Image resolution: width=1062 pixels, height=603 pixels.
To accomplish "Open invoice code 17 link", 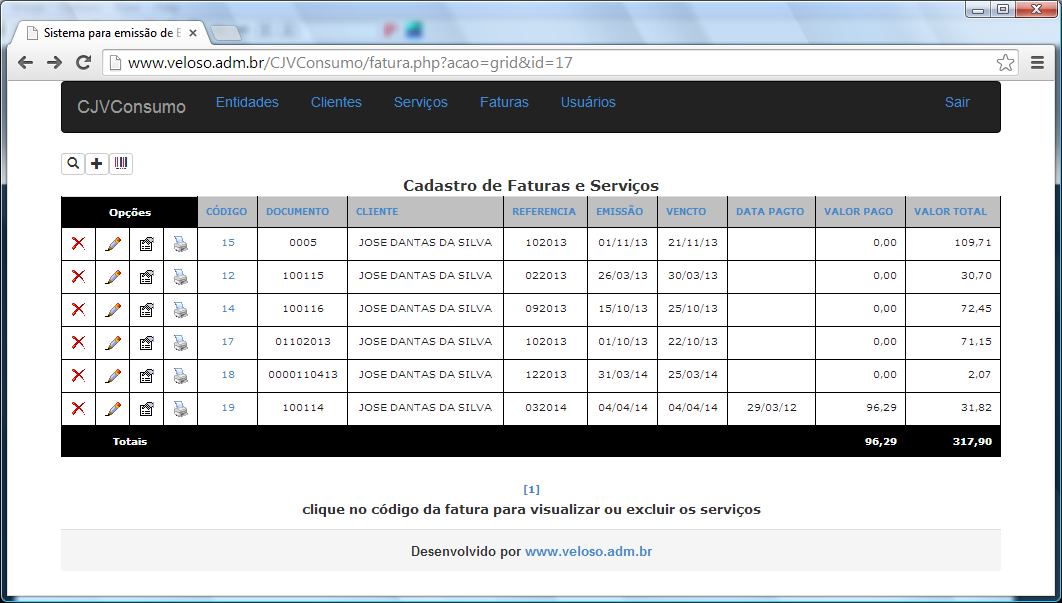I will [228, 341].
